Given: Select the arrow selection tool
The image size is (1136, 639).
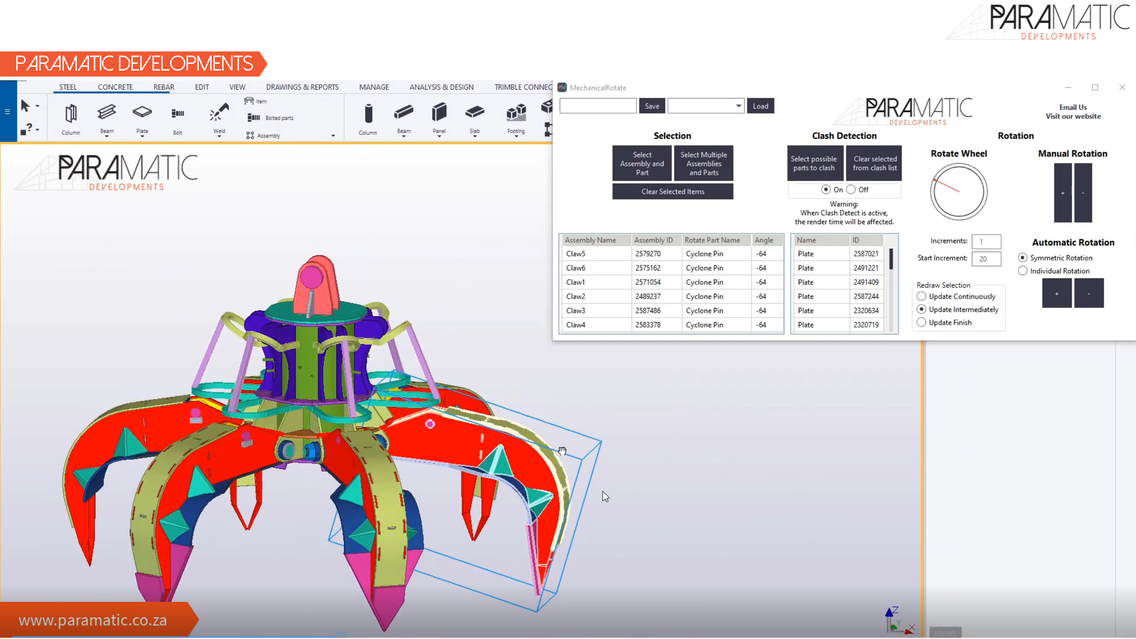Looking at the screenshot, I should [x=25, y=106].
